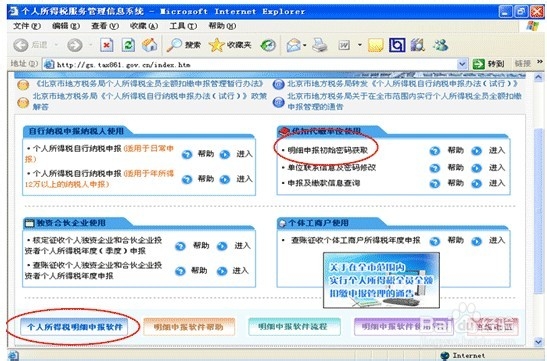Open the 收藏(A) menu
The image size is (547, 361).
point(144,26)
